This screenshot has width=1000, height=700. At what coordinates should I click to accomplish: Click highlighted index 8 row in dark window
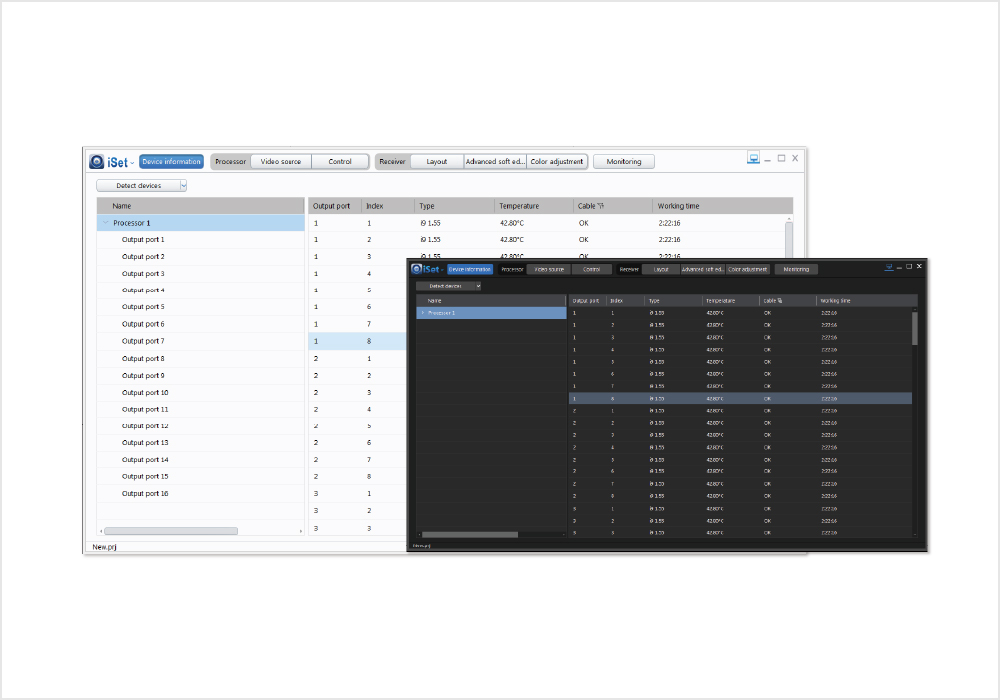(740, 398)
